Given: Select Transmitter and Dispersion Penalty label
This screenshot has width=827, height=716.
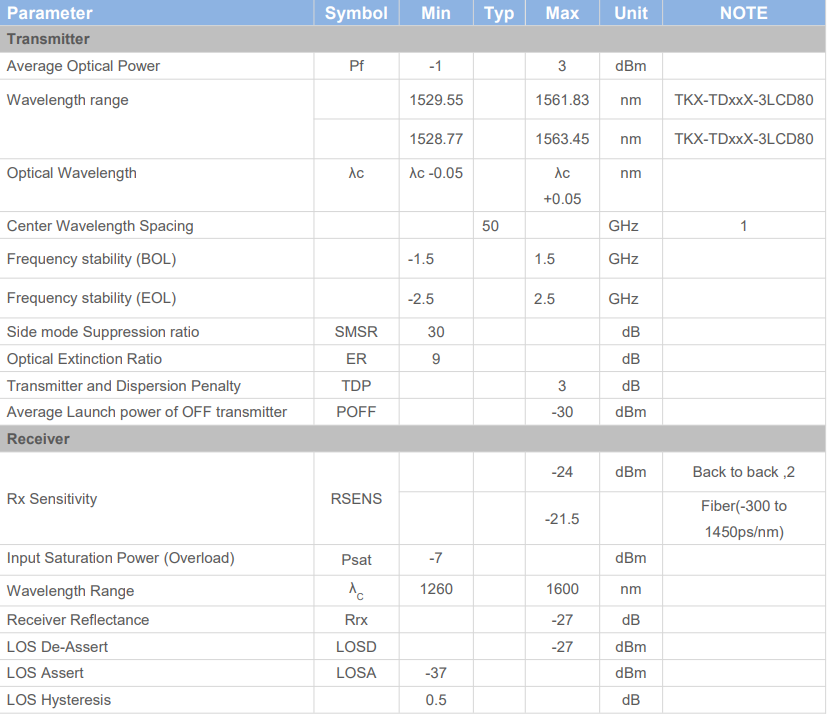Looking at the screenshot, I should point(123,386).
